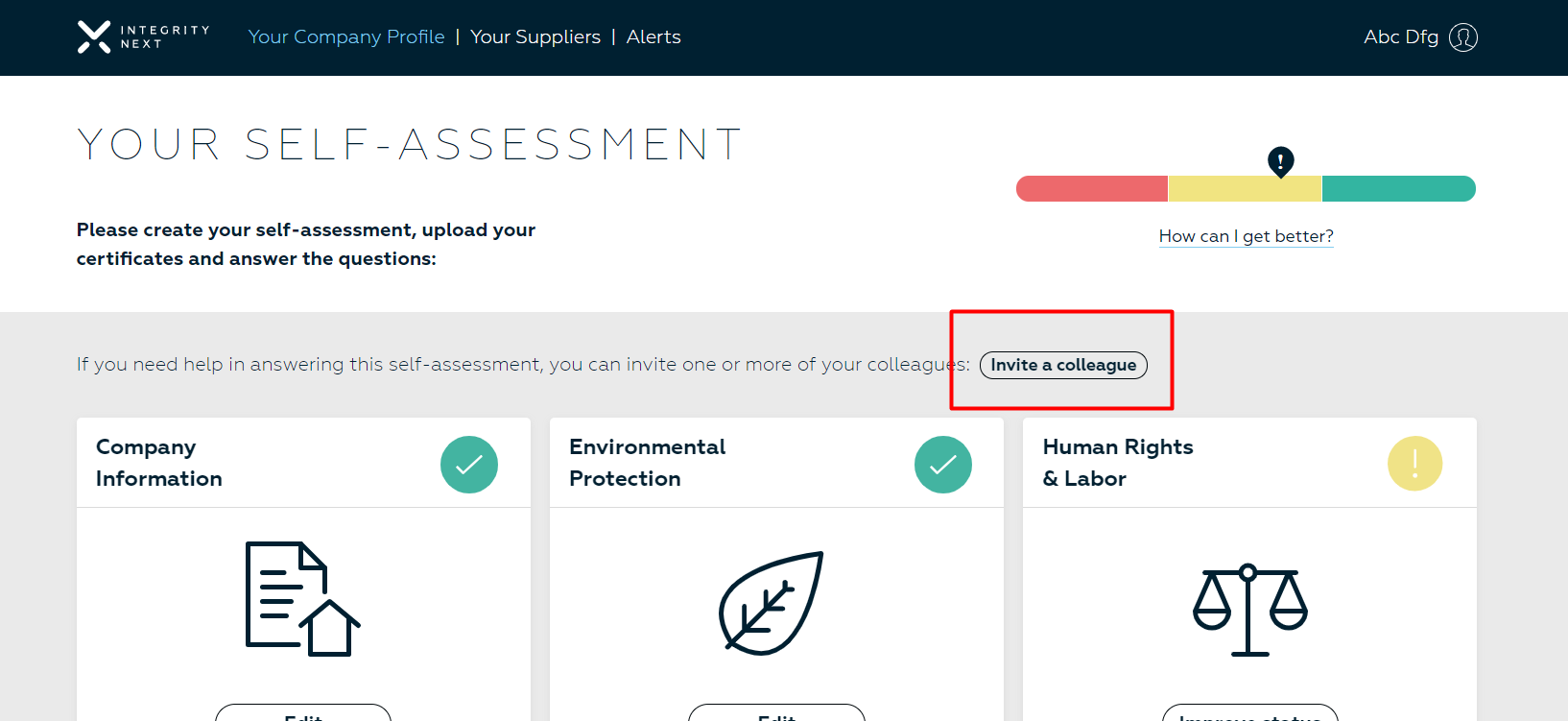
Task: Click the leaf icon
Action: (772, 603)
